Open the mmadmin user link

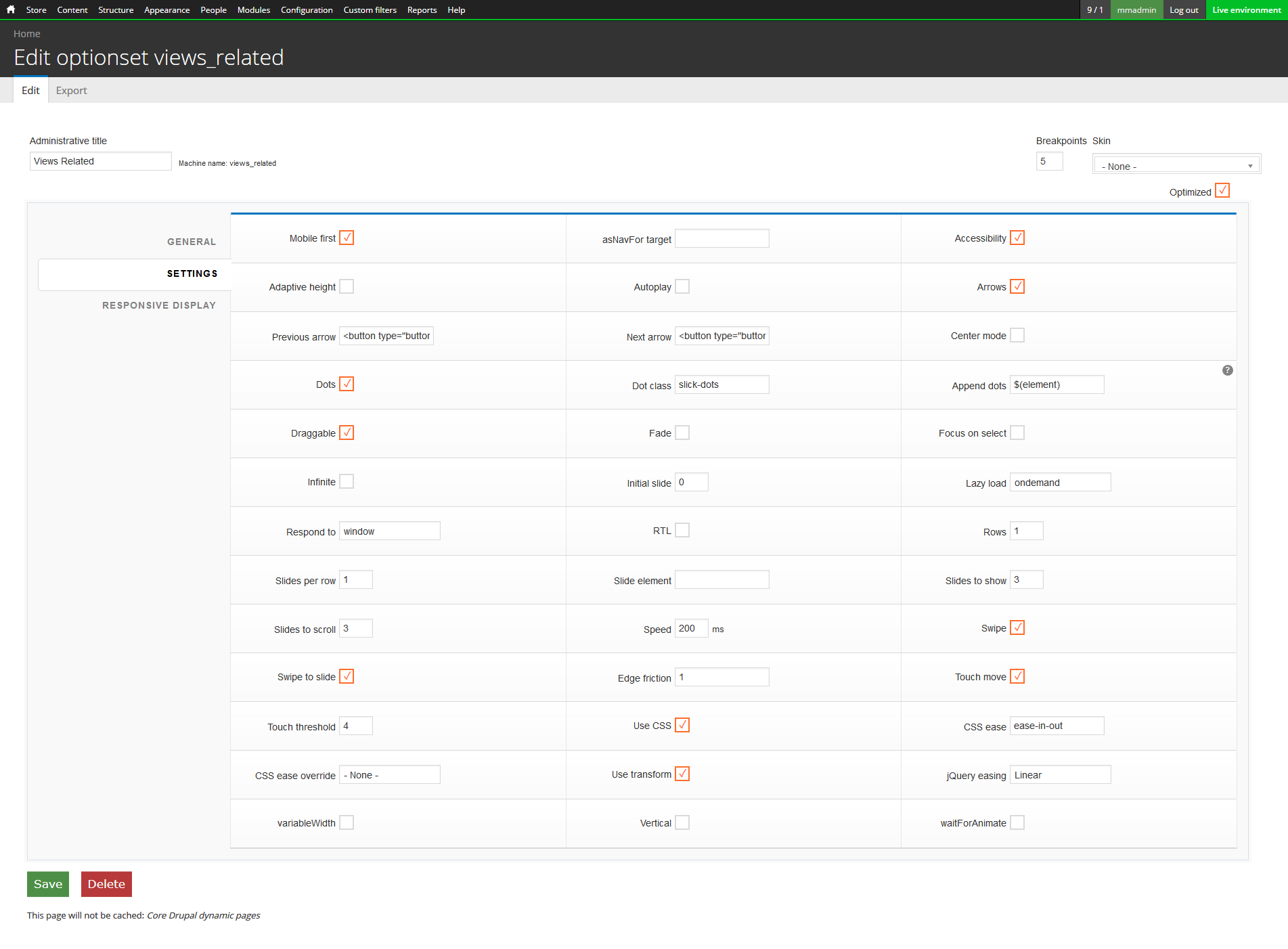1136,9
